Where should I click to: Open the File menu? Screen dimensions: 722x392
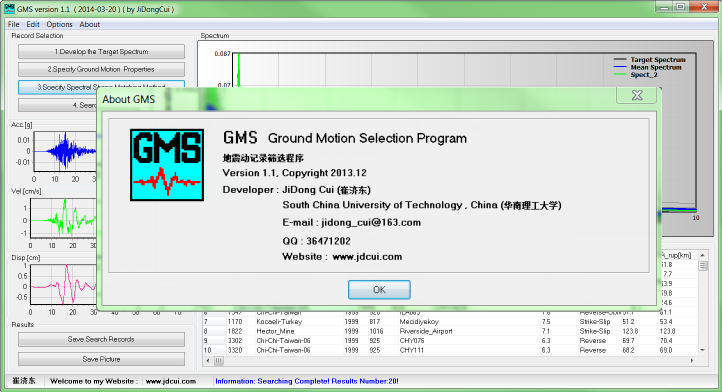tap(13, 24)
